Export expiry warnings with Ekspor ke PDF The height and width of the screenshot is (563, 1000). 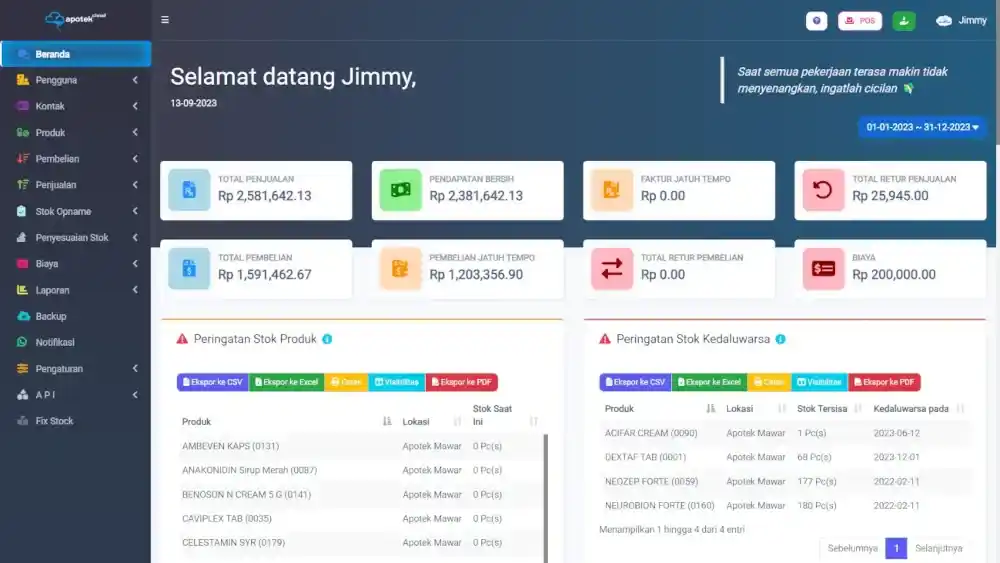(884, 382)
